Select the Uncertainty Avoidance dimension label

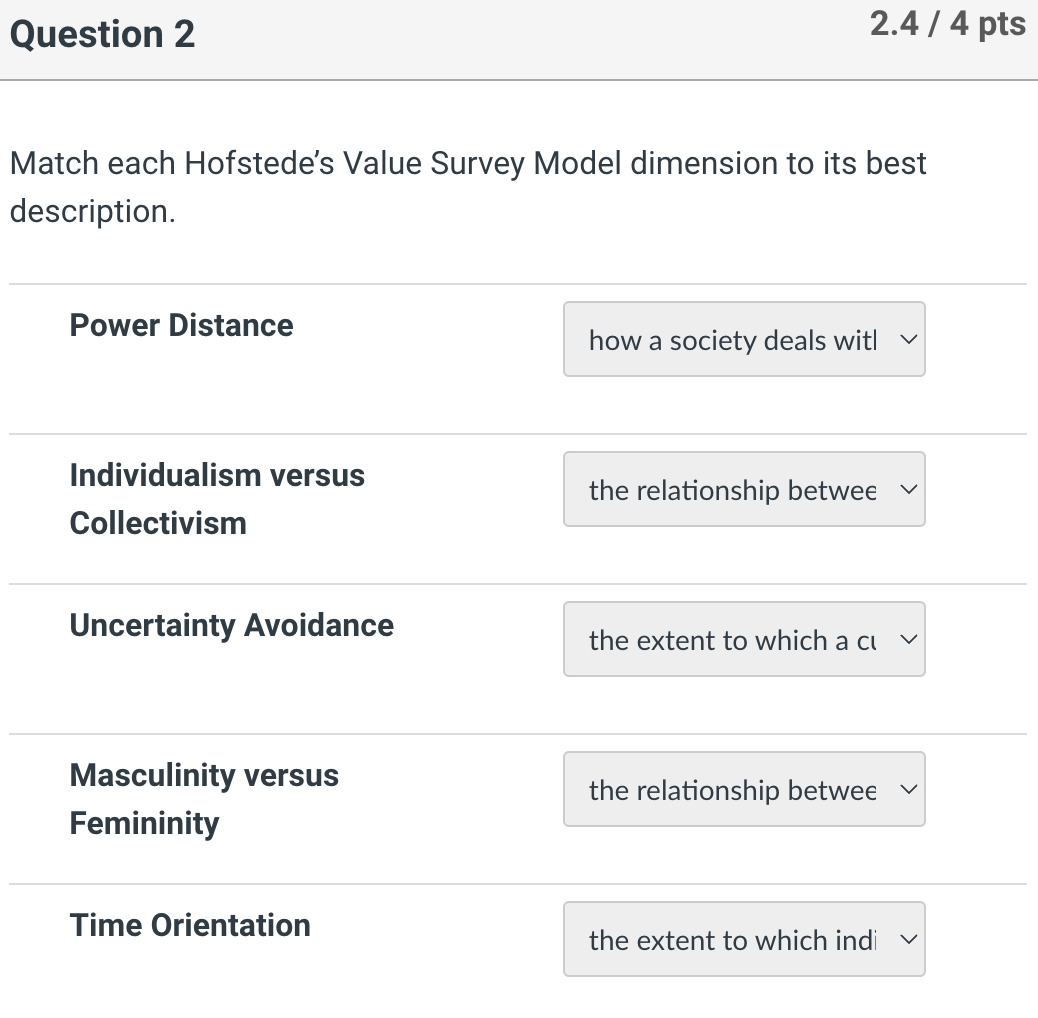pyautogui.click(x=231, y=625)
